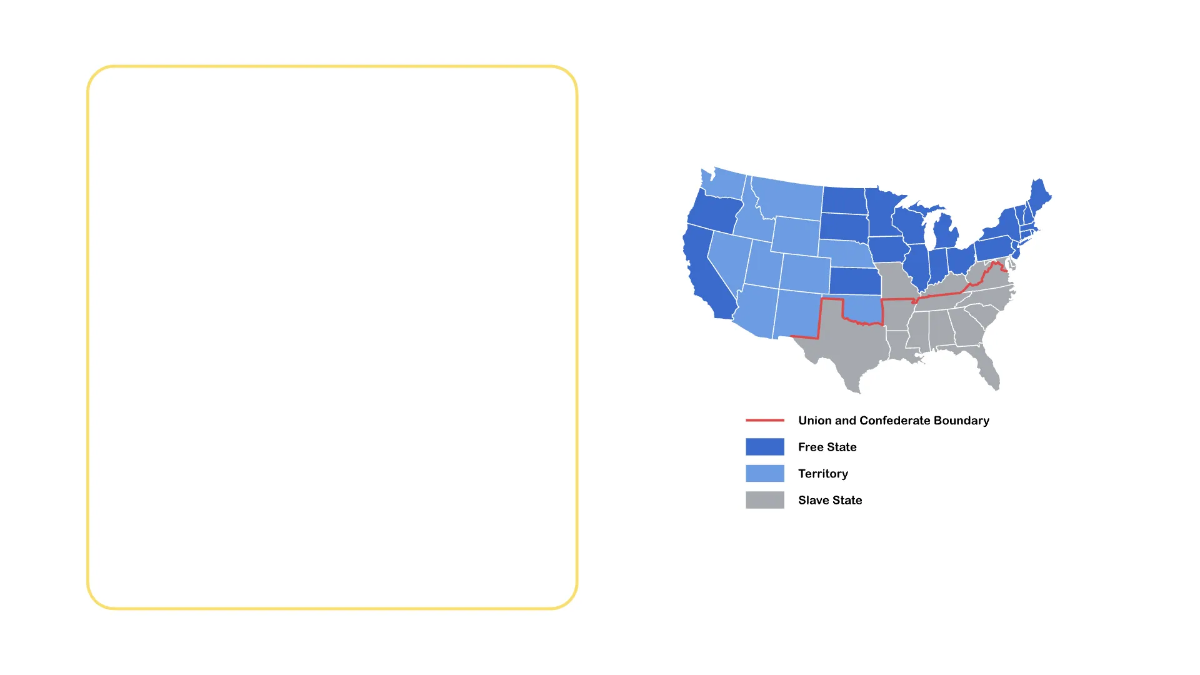Image resolution: width=1200 pixels, height=675 pixels.
Task: Click the Free State dark blue legend swatch
Action: pyautogui.click(x=765, y=447)
